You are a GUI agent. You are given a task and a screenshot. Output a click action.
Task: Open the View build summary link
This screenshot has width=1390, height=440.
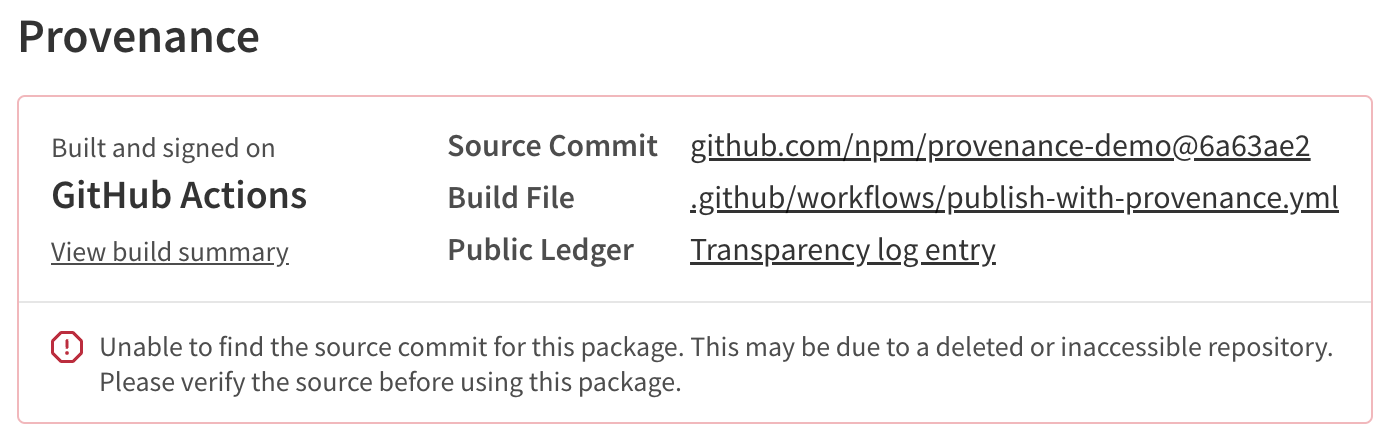pyautogui.click(x=170, y=252)
